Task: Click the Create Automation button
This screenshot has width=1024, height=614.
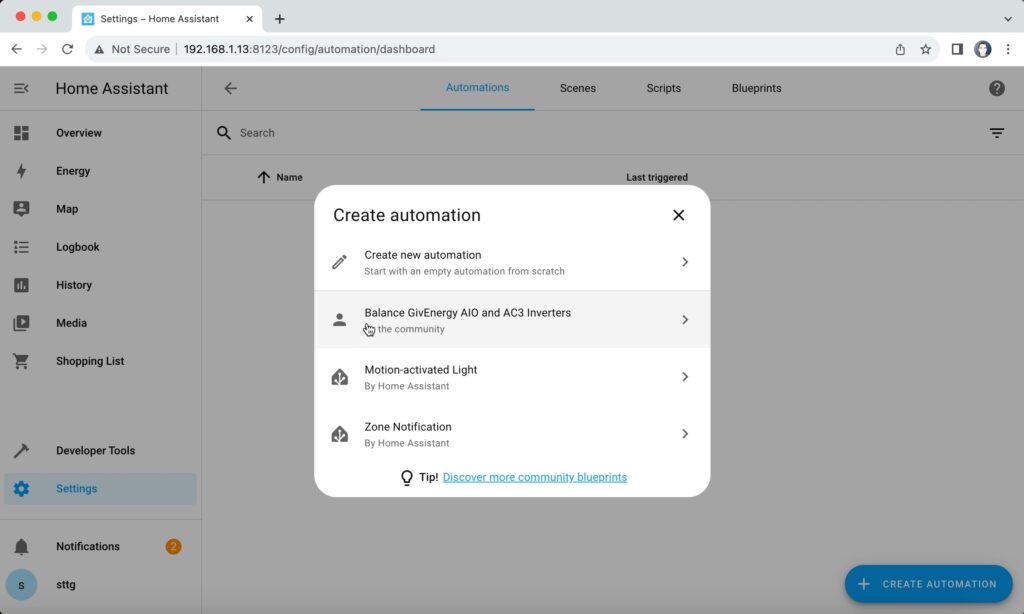Action: (928, 584)
